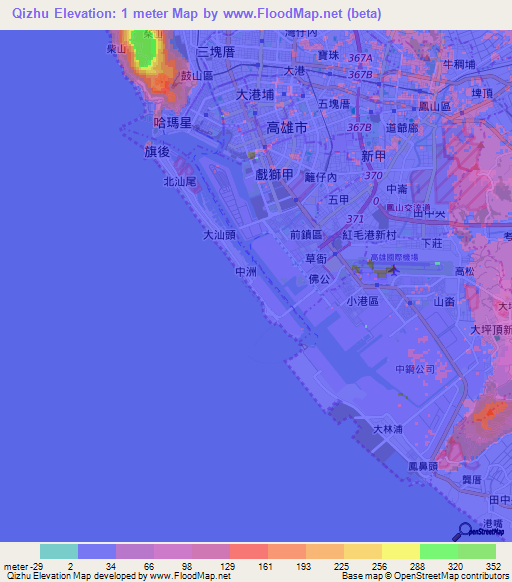Click the 紅毛港新村 label

pos(369,235)
